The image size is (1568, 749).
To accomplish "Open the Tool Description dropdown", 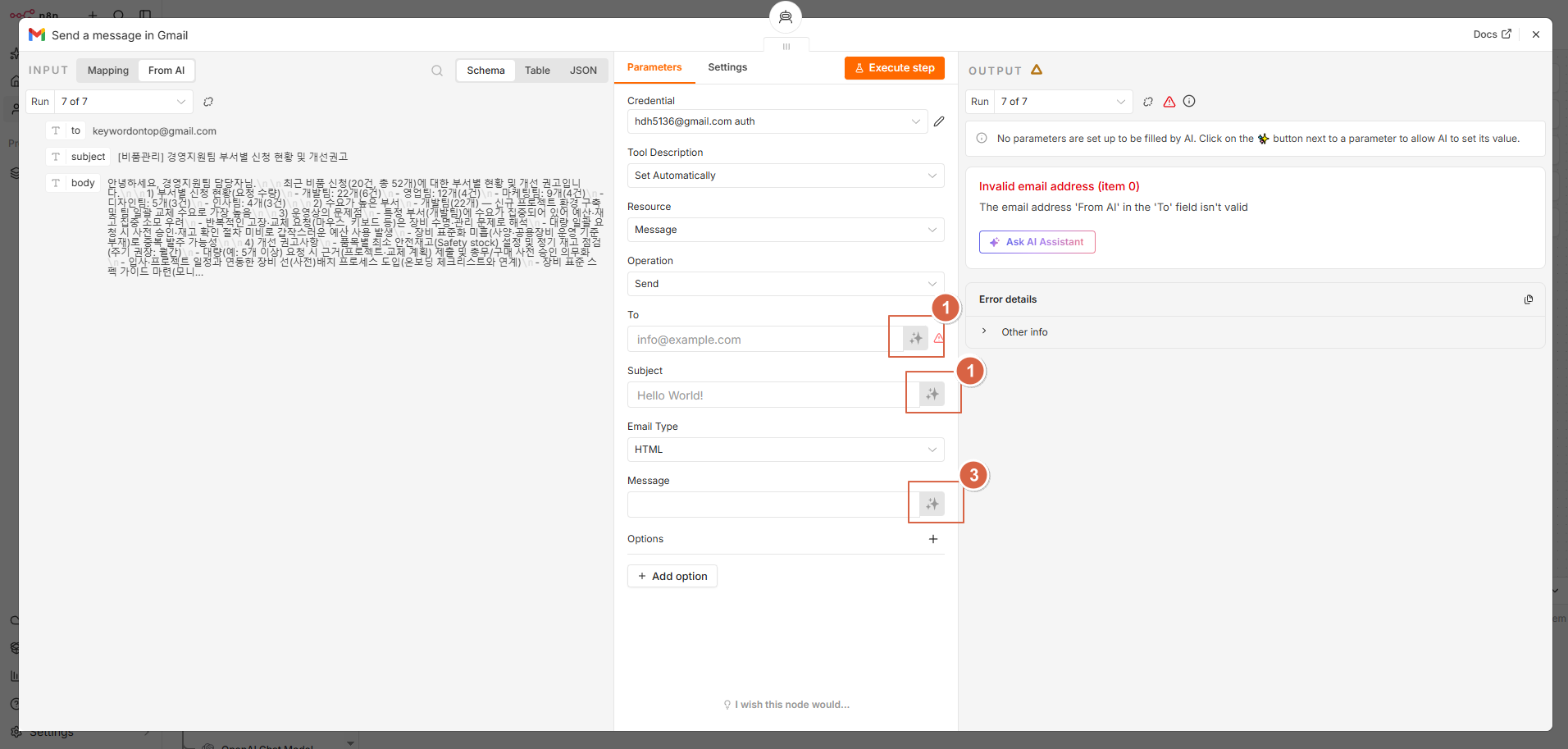I will click(786, 176).
